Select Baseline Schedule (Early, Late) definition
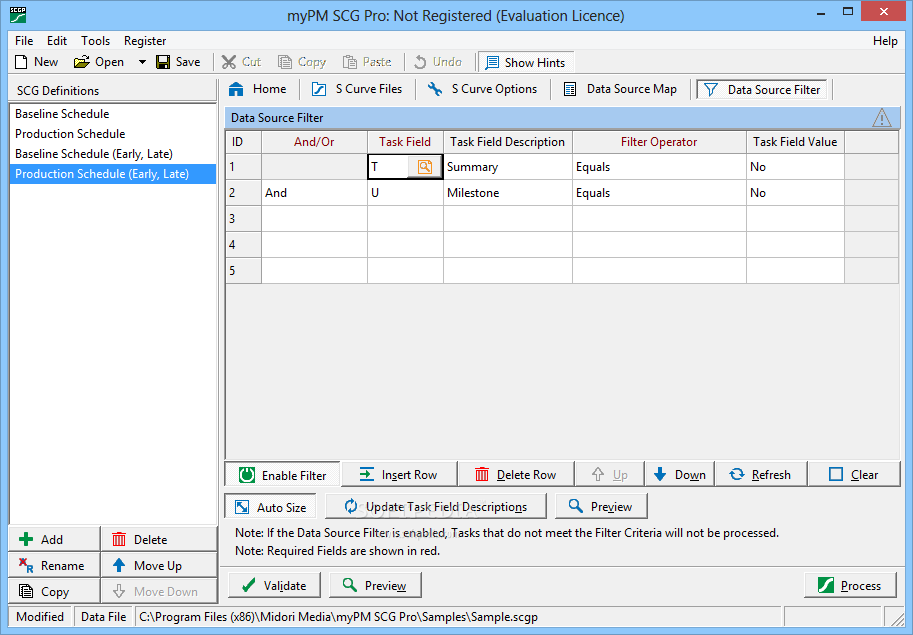Image resolution: width=913 pixels, height=635 pixels. tap(113, 154)
